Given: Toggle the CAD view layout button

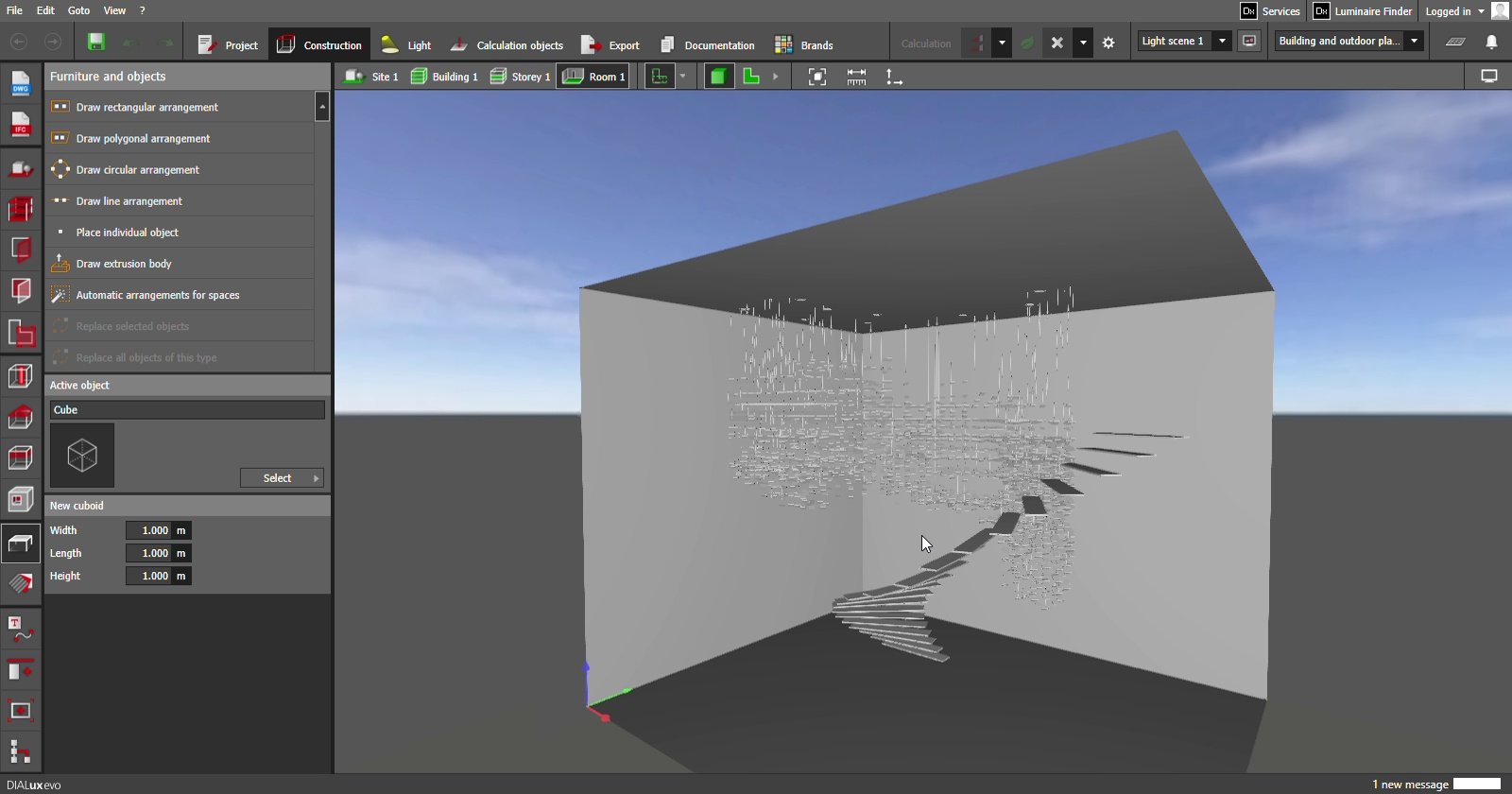Looking at the screenshot, I should (x=660, y=77).
